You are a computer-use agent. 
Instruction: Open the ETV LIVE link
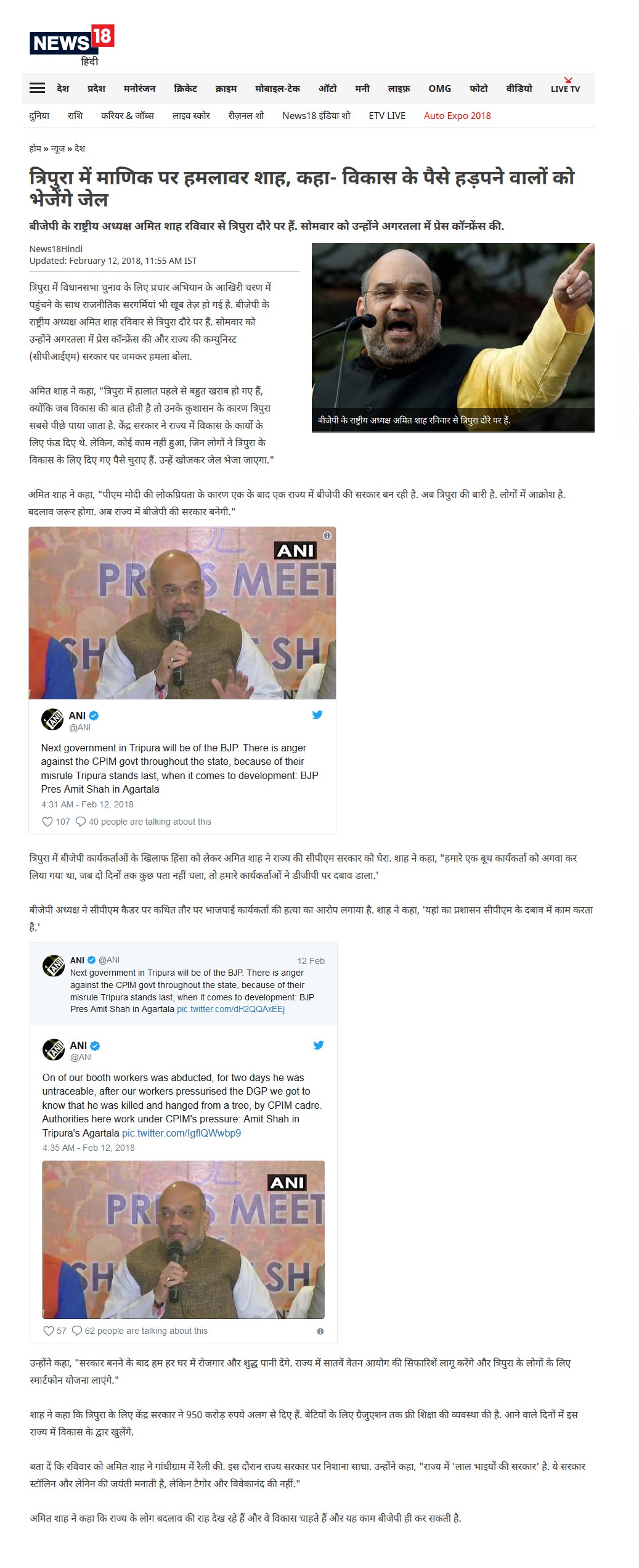click(x=387, y=115)
